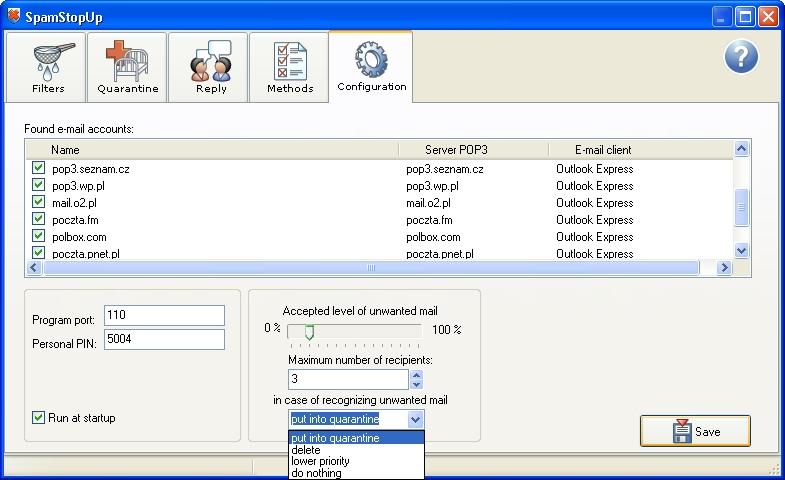The image size is (785, 480).
Task: Collapse the unwanted mail action dropdown arrow
Action: pyautogui.click(x=415, y=419)
